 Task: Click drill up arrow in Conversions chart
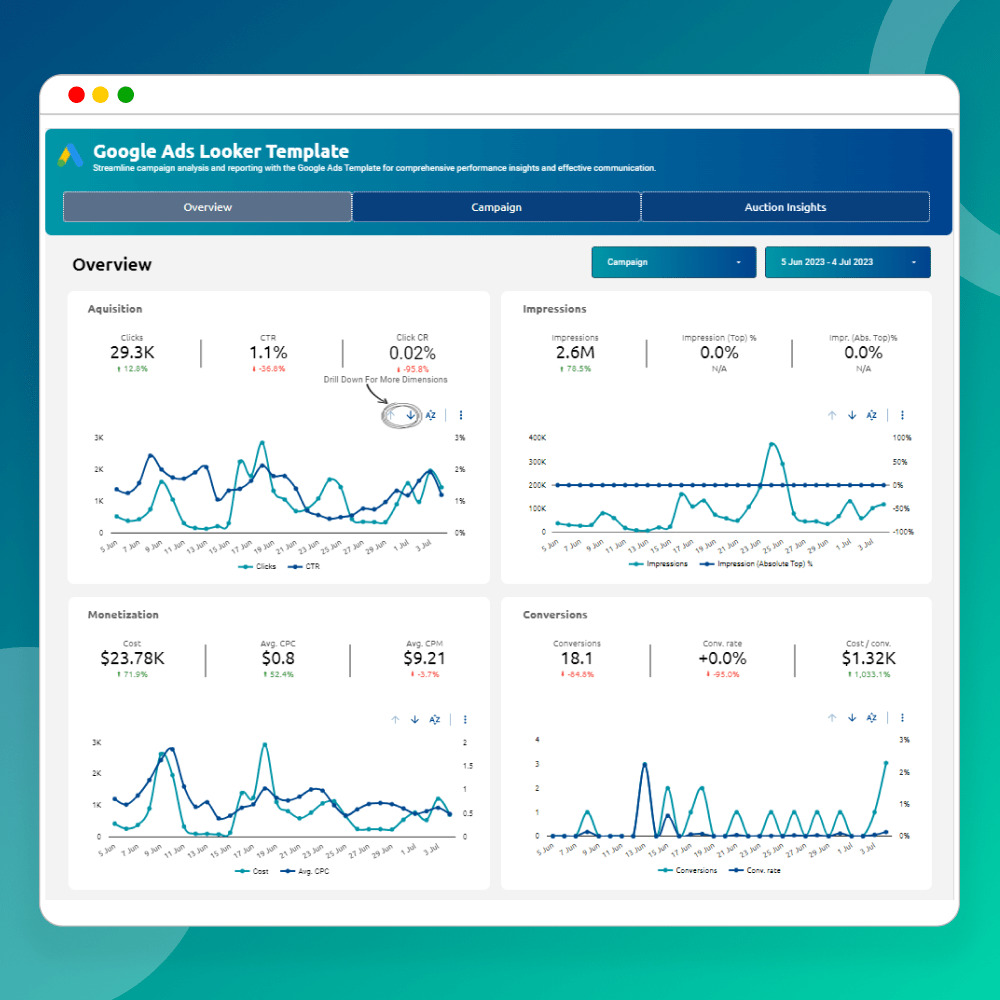click(x=832, y=717)
